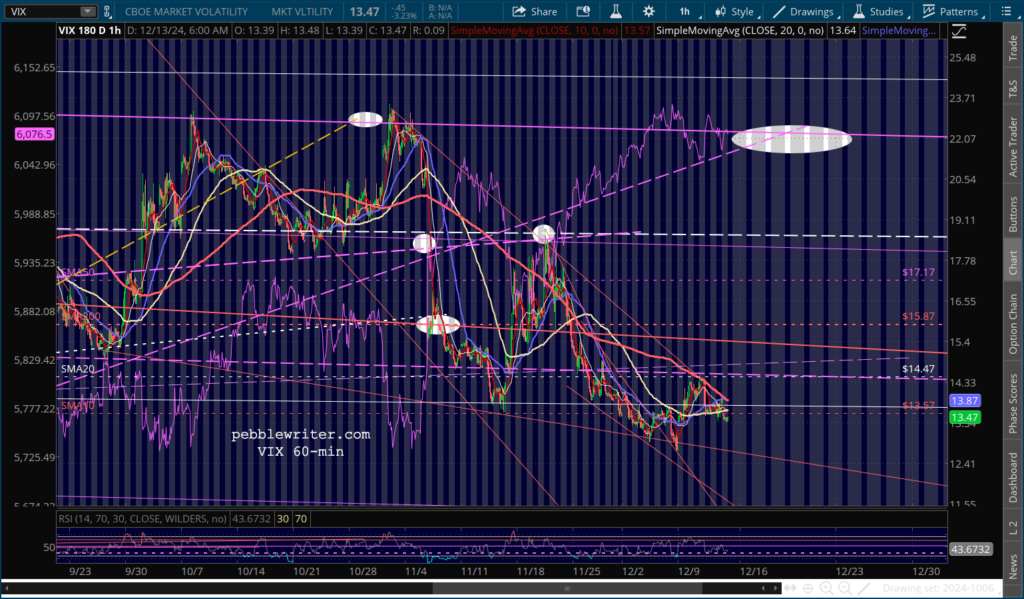1024x599 pixels.
Task: Click the CBOE MARKET VOLATILITY description
Action: coord(186,12)
